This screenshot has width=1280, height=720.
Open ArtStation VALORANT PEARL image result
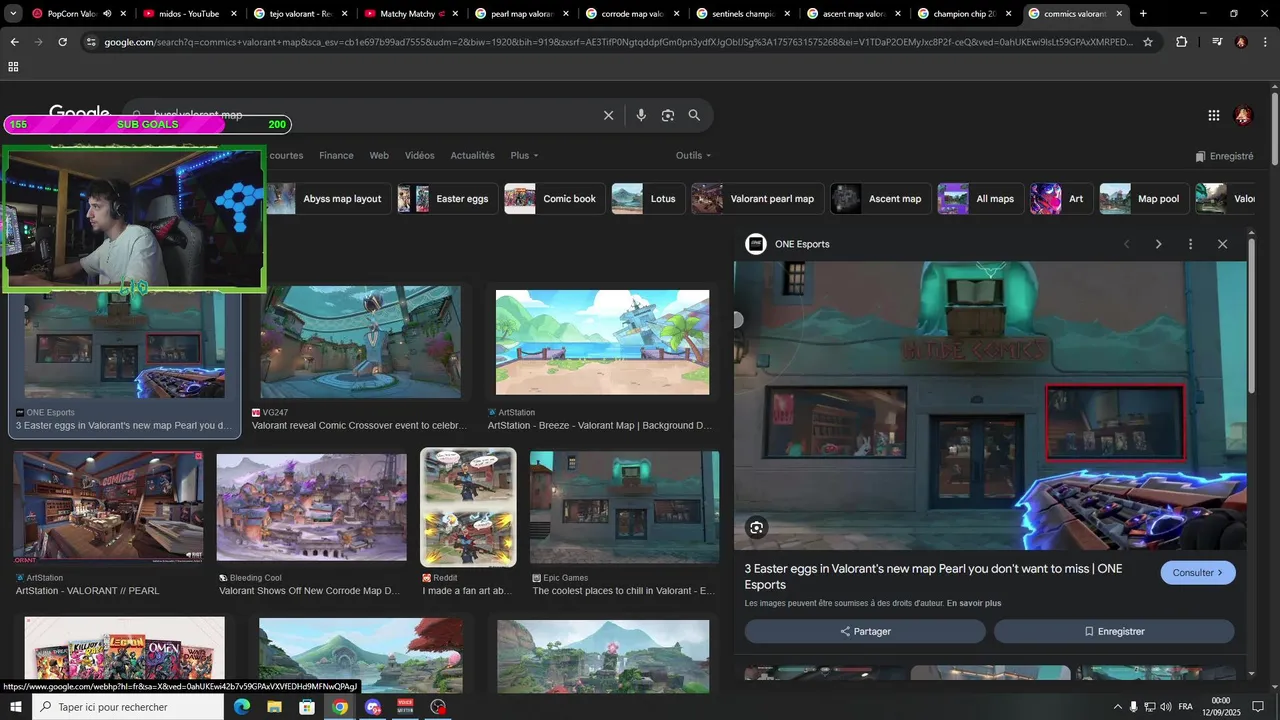pos(108,505)
